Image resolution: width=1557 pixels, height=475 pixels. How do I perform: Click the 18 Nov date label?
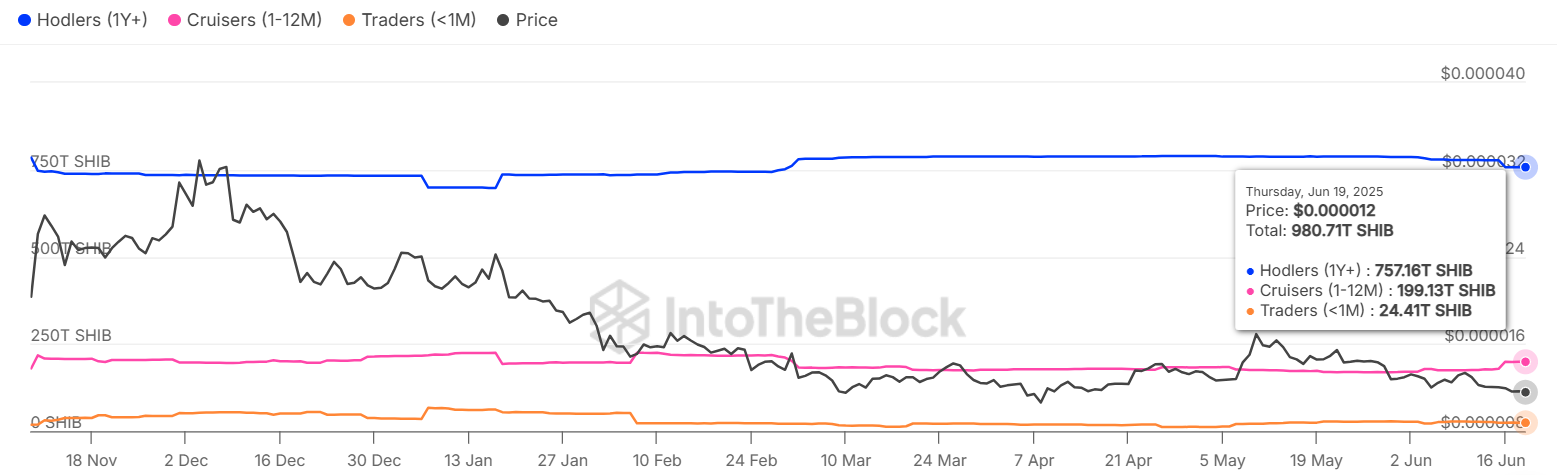(91, 462)
